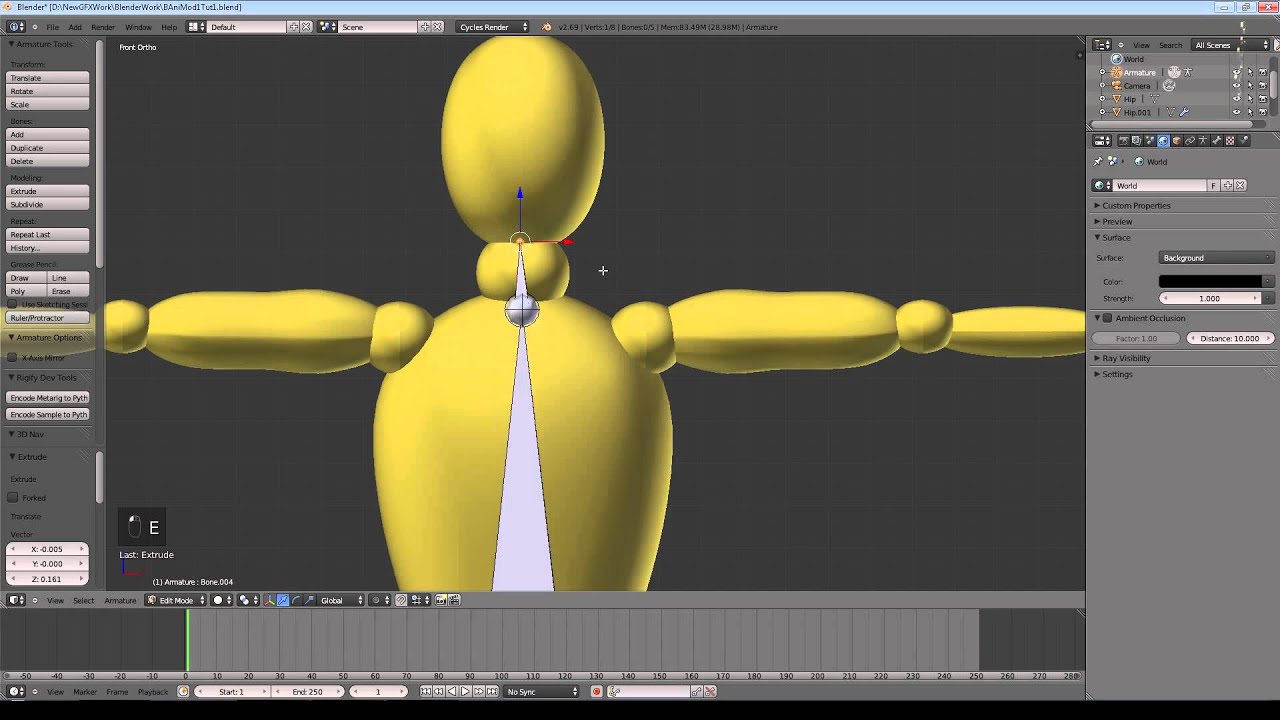Expand Armature tree item in outliner
1280x720 pixels.
tap(1102, 72)
